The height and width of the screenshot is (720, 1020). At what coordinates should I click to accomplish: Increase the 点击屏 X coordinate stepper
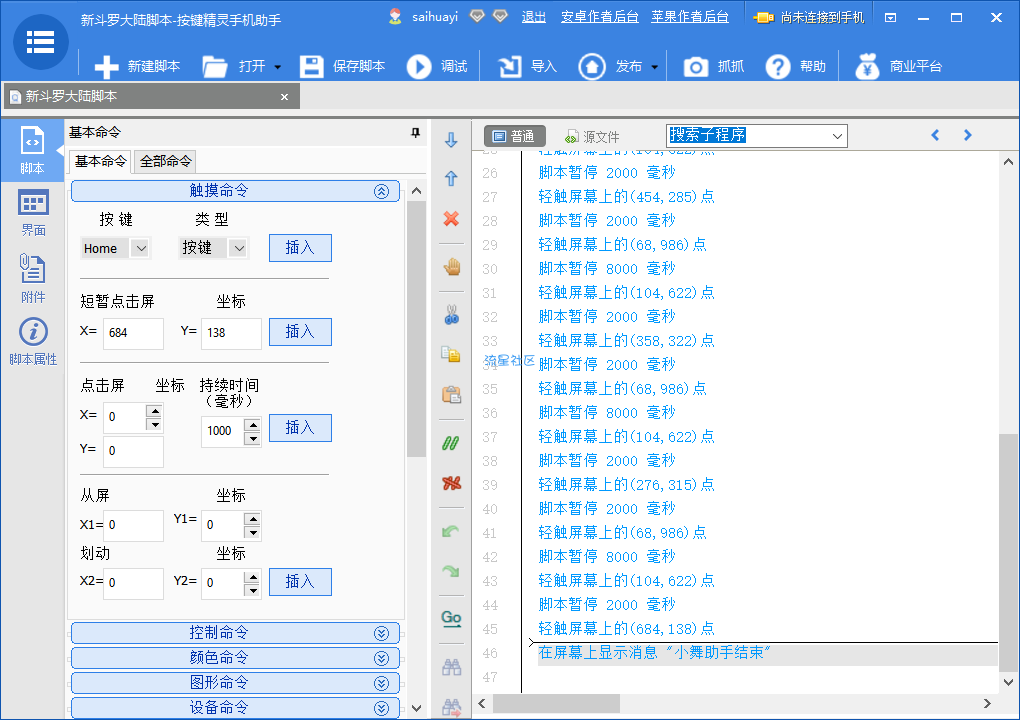tap(154, 411)
